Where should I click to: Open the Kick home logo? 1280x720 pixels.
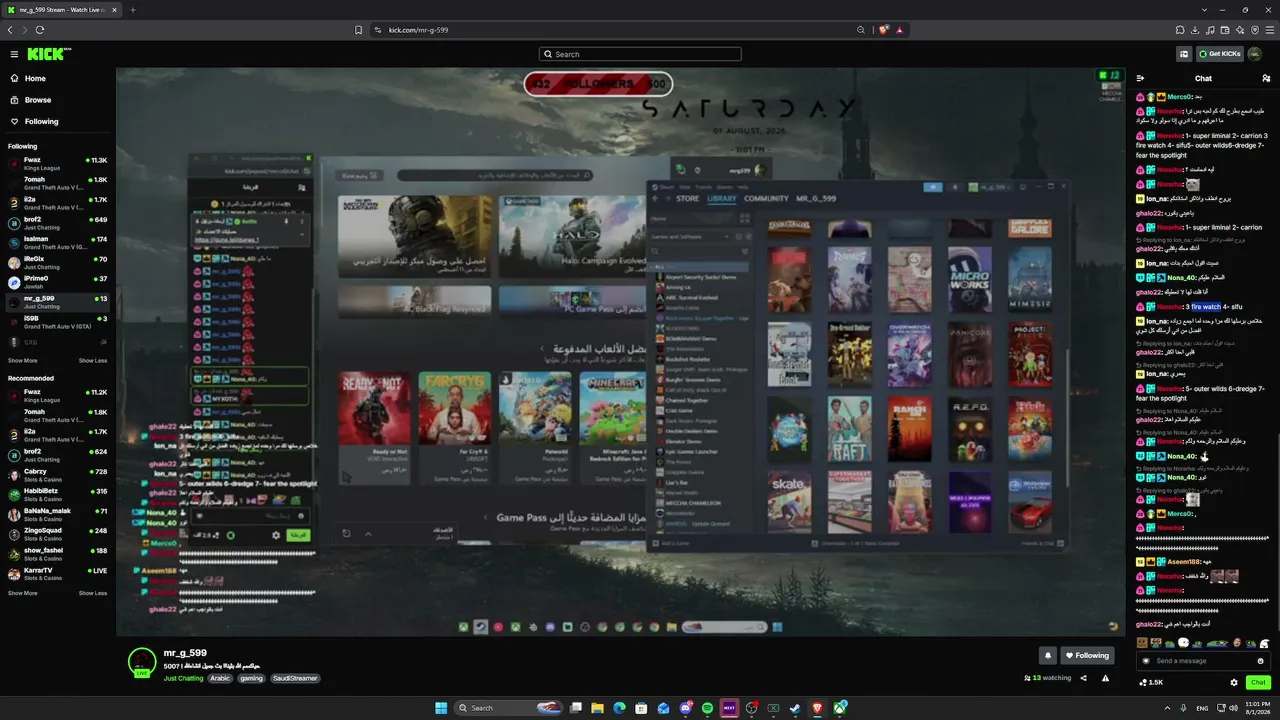tap(48, 54)
